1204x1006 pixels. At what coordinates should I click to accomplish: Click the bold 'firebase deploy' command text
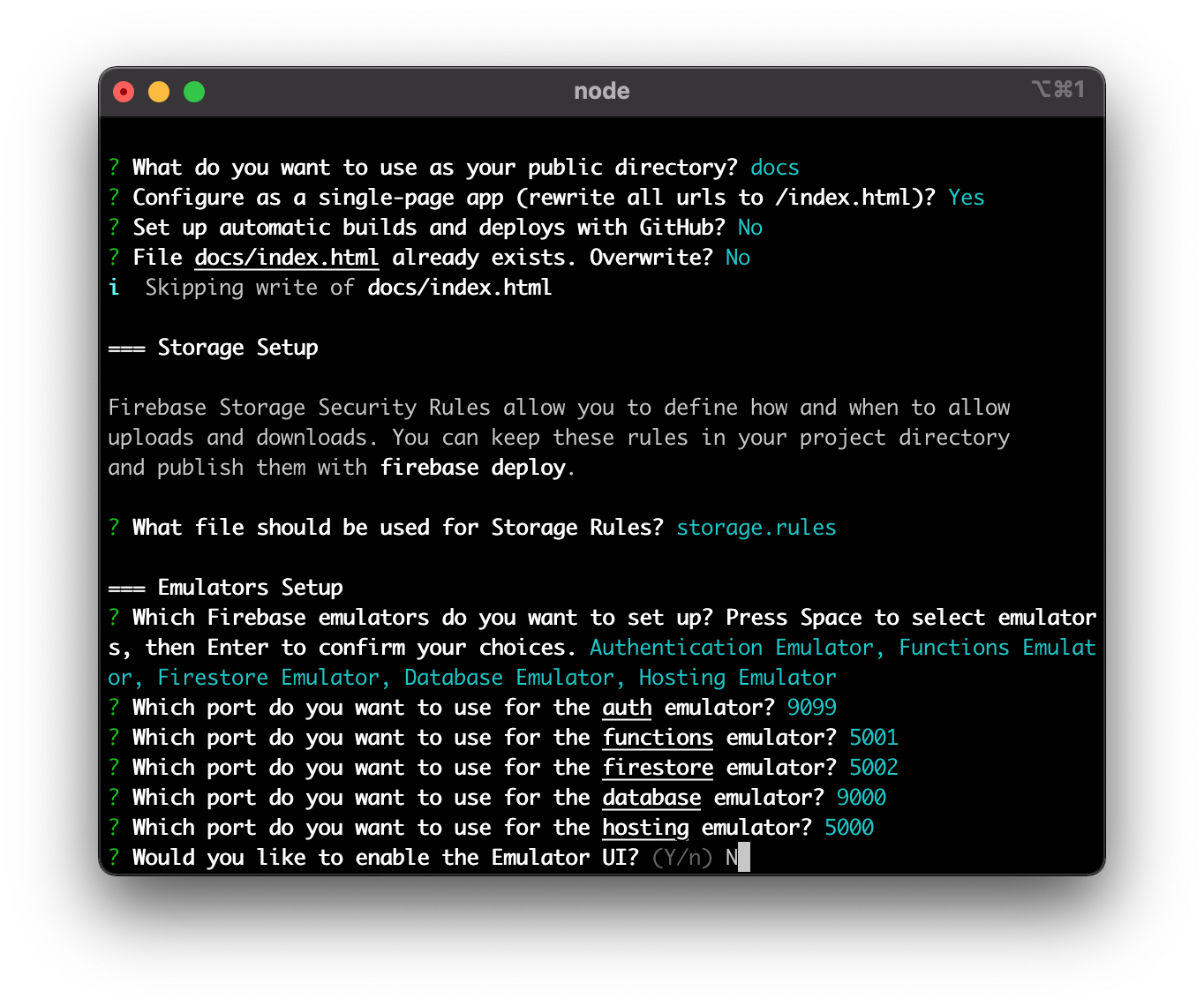[x=473, y=468]
